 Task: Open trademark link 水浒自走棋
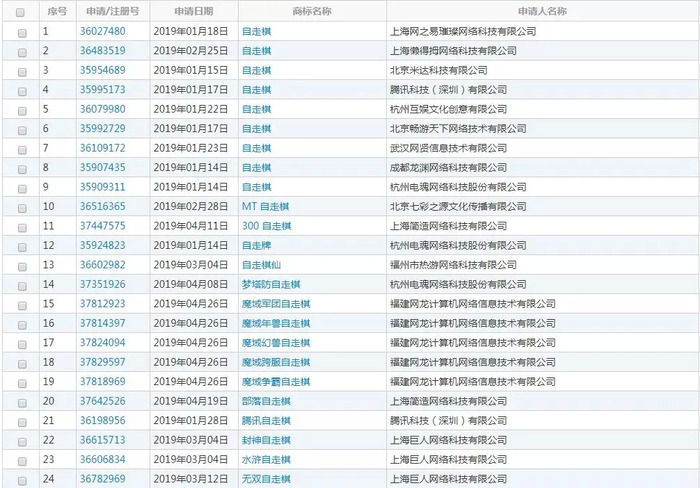tap(267, 460)
